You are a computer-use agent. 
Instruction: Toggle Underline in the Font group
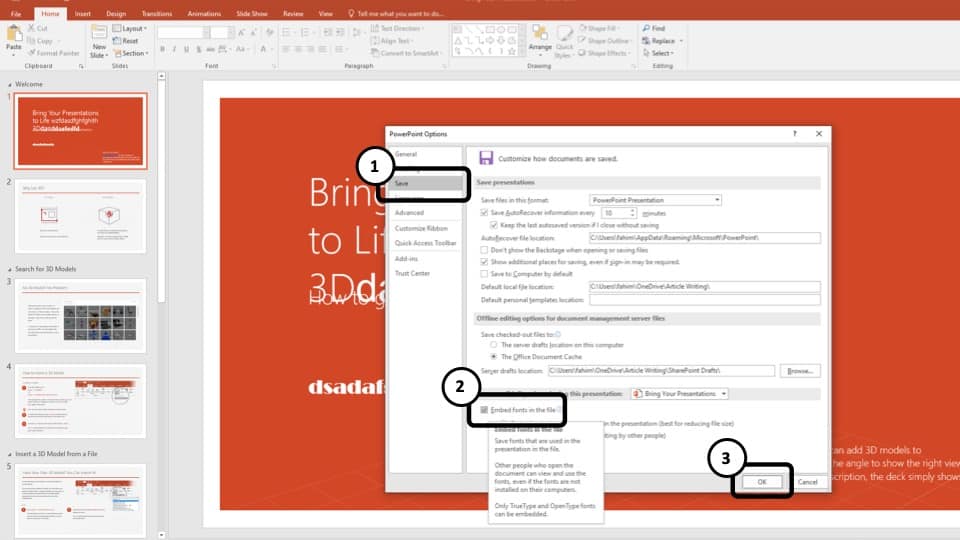186,49
